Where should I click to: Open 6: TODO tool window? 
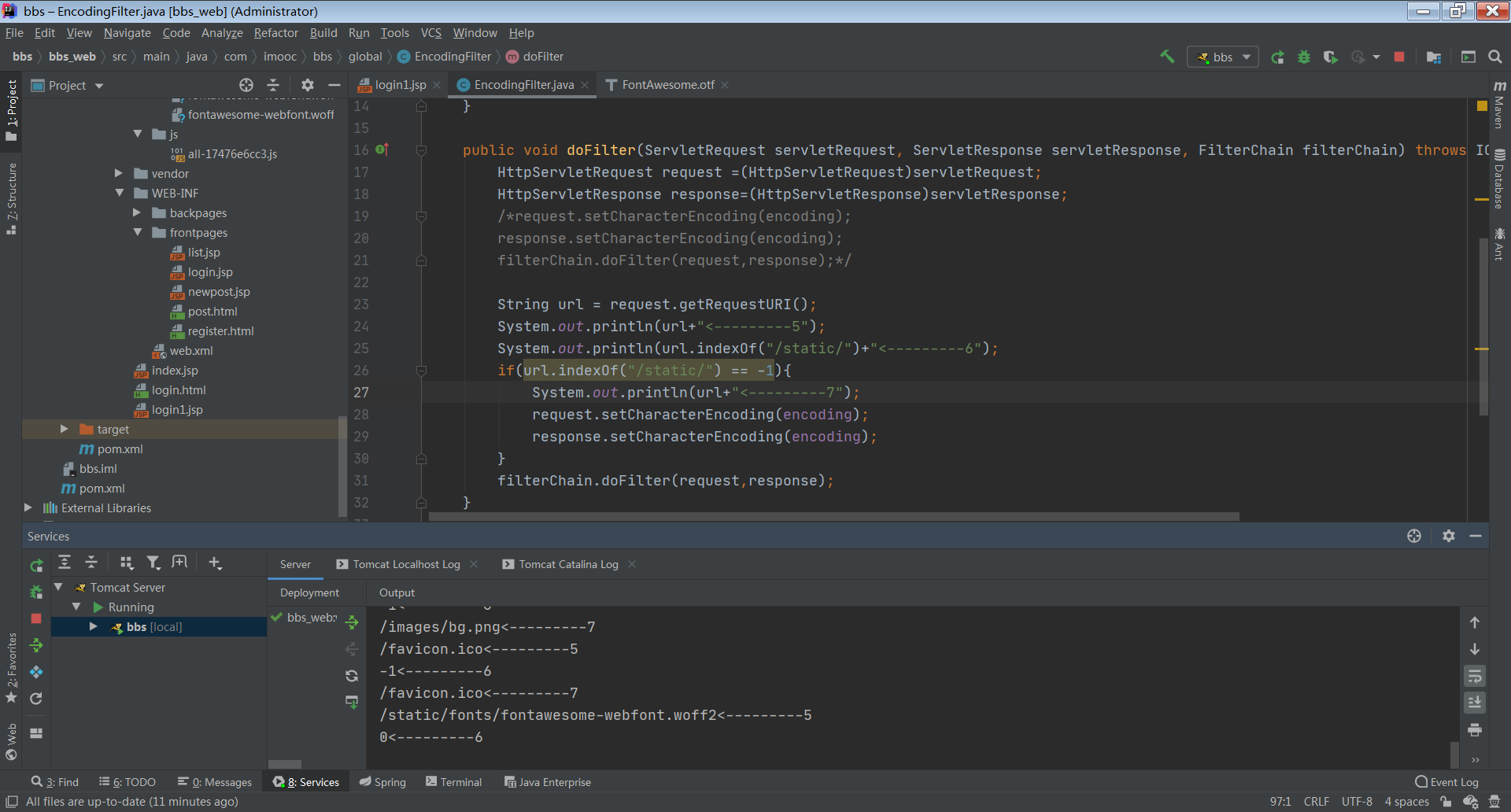(x=127, y=782)
